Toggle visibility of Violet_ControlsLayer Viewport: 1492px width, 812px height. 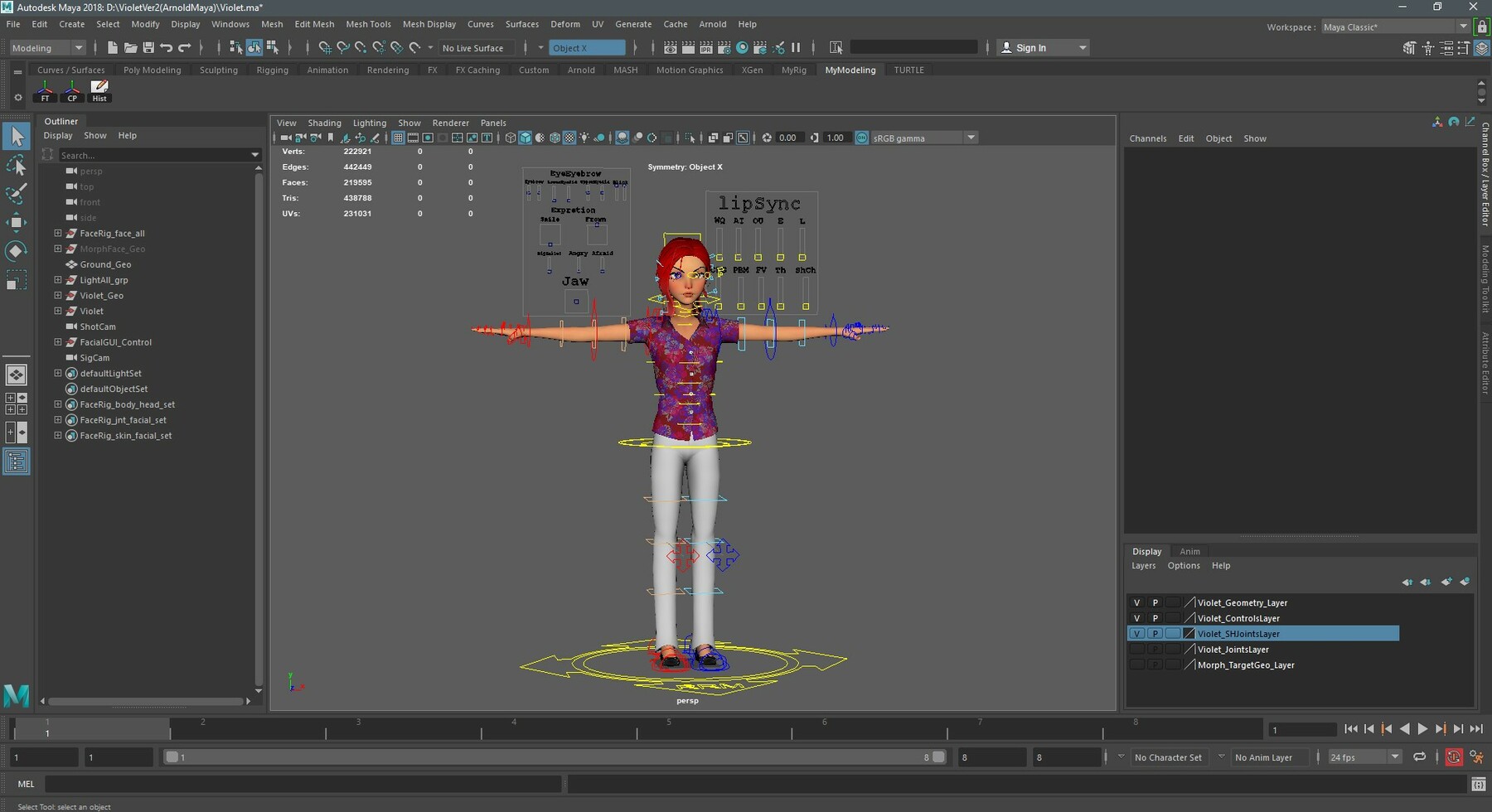pos(1136,618)
